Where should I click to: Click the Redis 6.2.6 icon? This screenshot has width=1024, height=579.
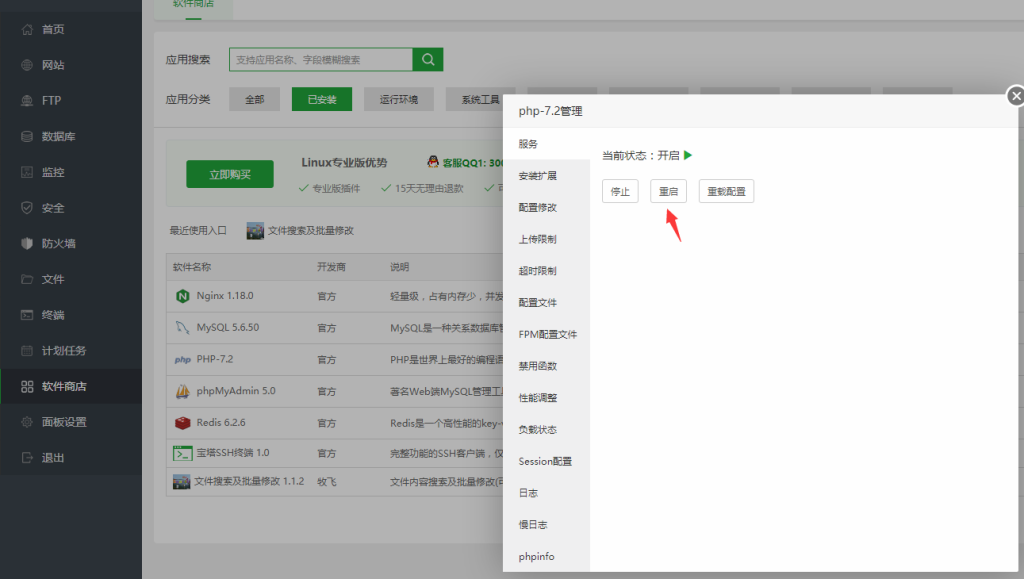tap(183, 423)
